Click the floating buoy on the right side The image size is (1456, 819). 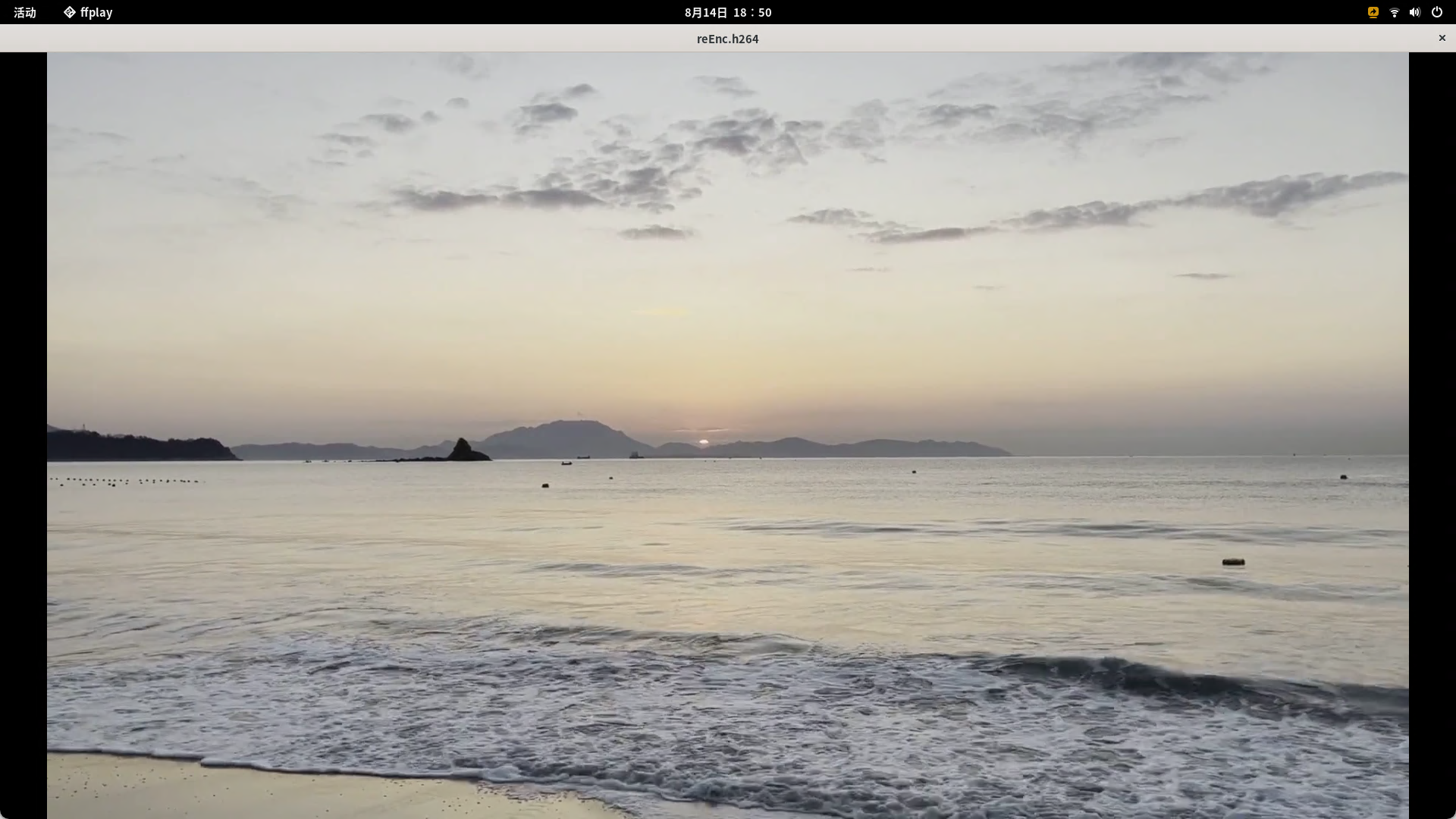coord(1233,562)
